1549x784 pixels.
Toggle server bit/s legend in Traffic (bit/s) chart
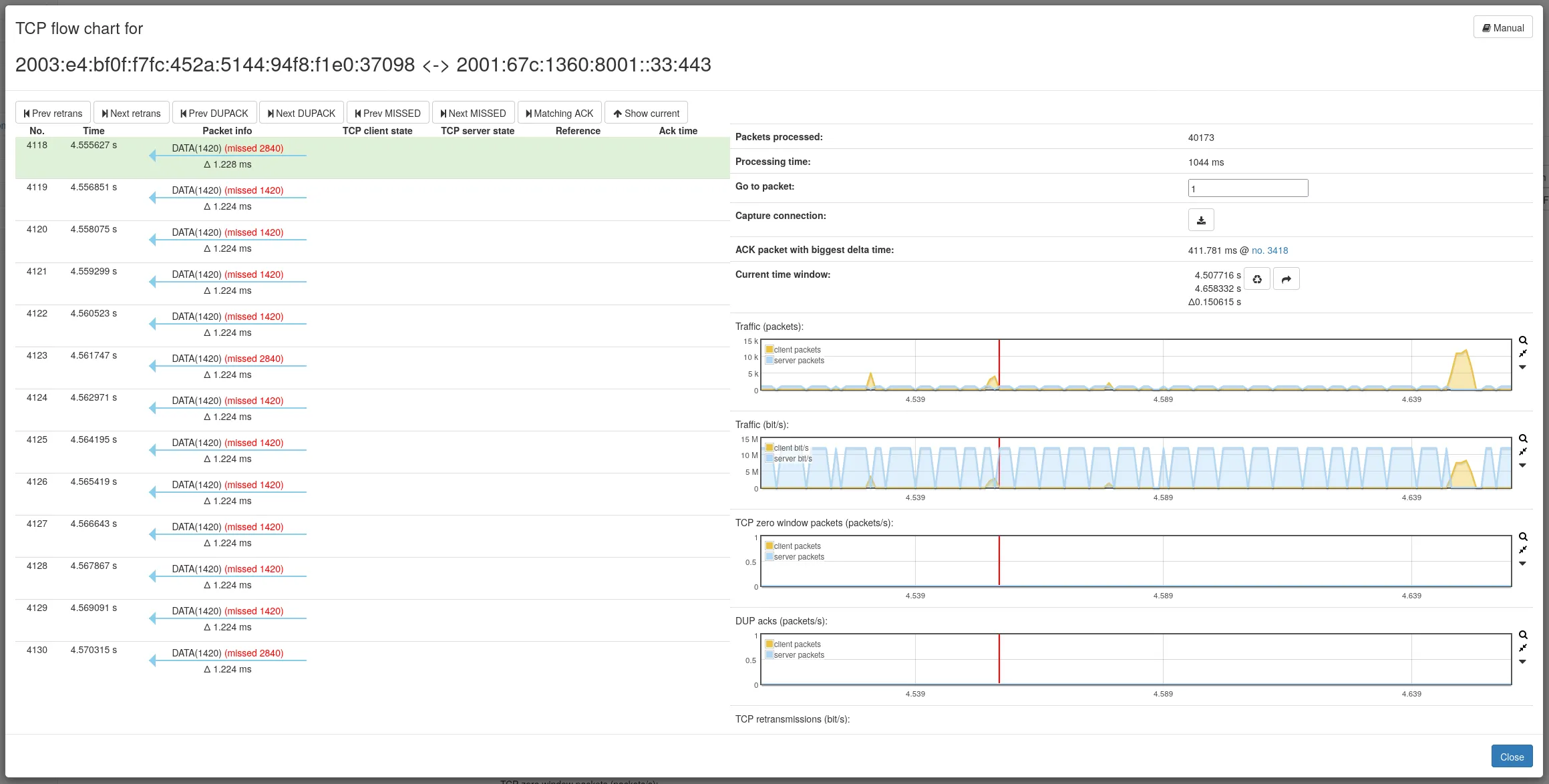(792, 459)
